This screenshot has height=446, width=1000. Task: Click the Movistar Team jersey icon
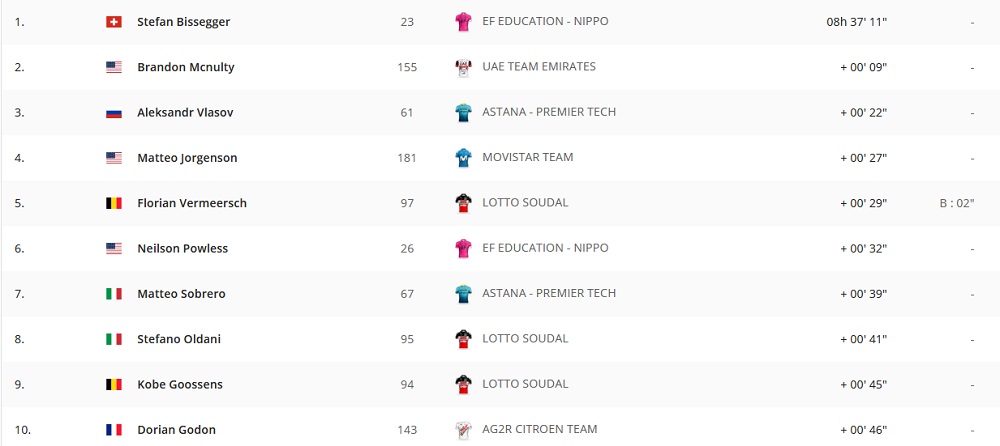click(x=463, y=158)
